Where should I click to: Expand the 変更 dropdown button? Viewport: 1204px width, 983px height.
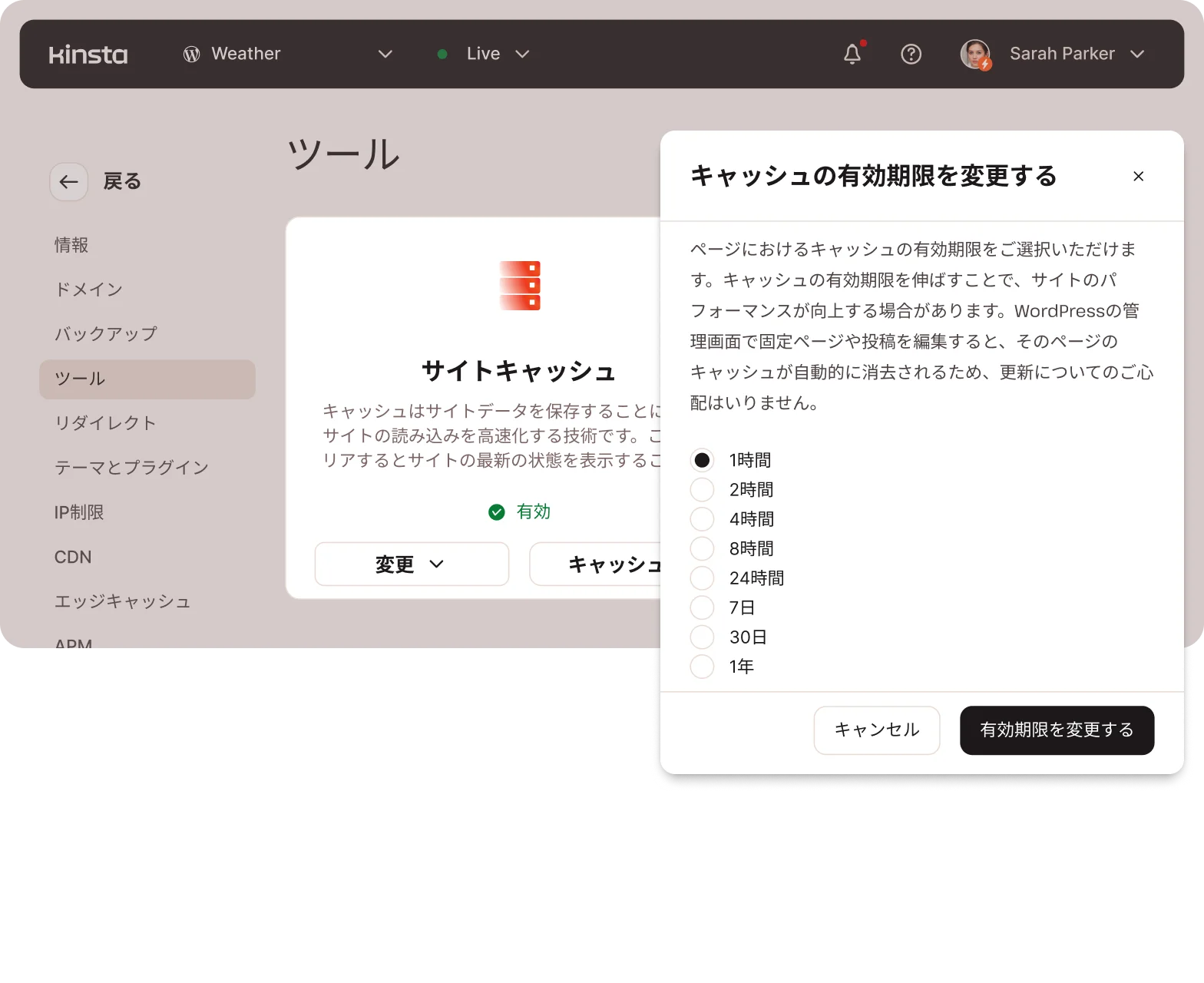[412, 564]
